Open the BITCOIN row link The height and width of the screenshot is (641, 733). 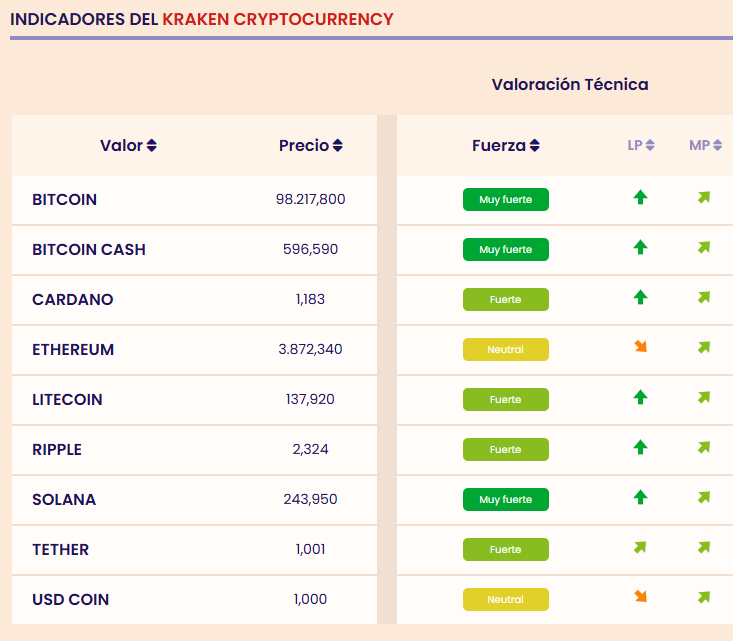pyautogui.click(x=65, y=200)
